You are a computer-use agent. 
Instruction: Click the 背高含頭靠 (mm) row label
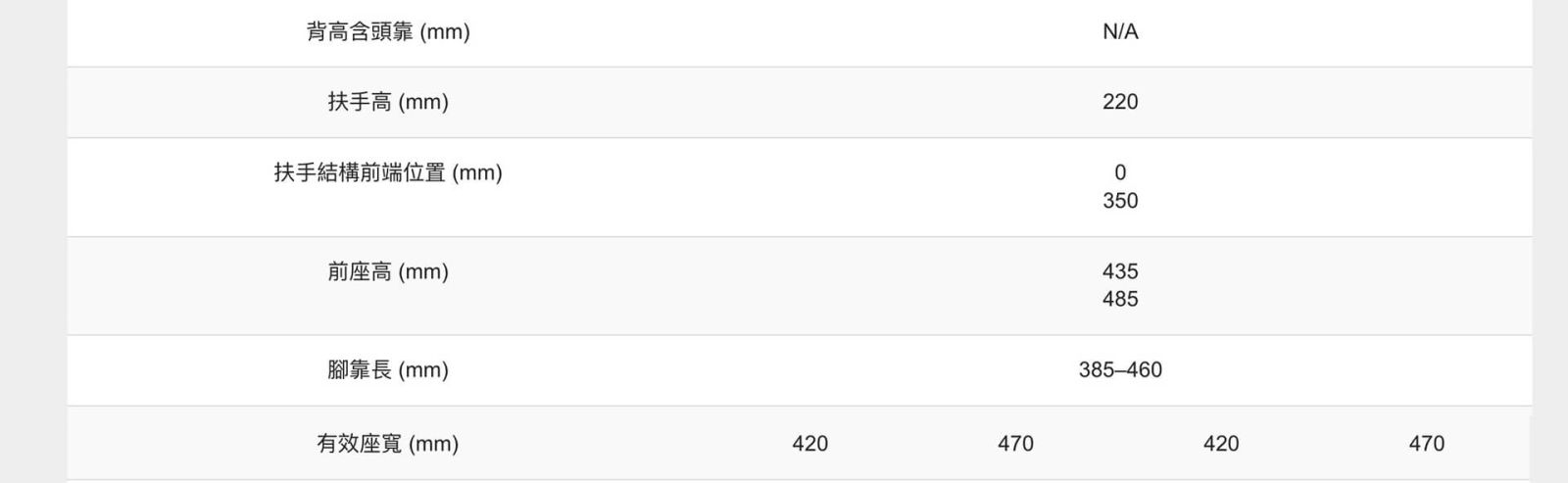point(387,31)
